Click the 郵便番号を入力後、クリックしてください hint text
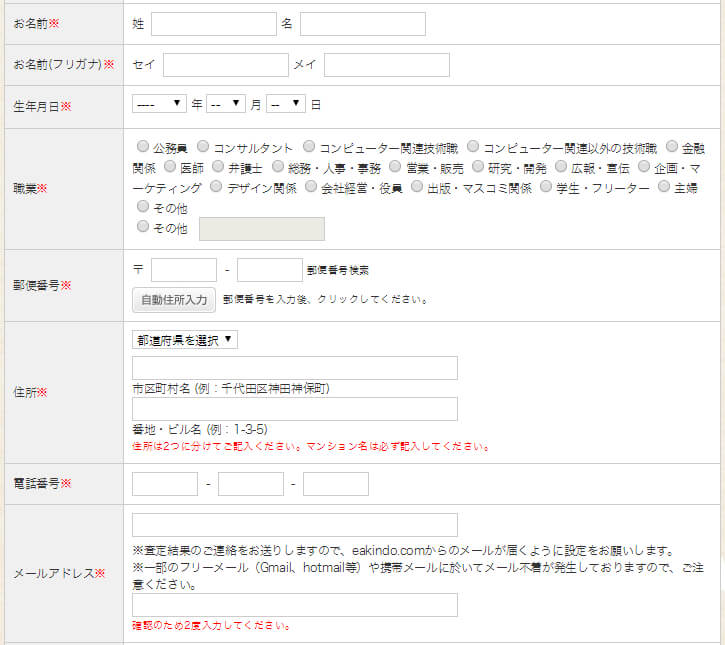 pyautogui.click(x=326, y=300)
